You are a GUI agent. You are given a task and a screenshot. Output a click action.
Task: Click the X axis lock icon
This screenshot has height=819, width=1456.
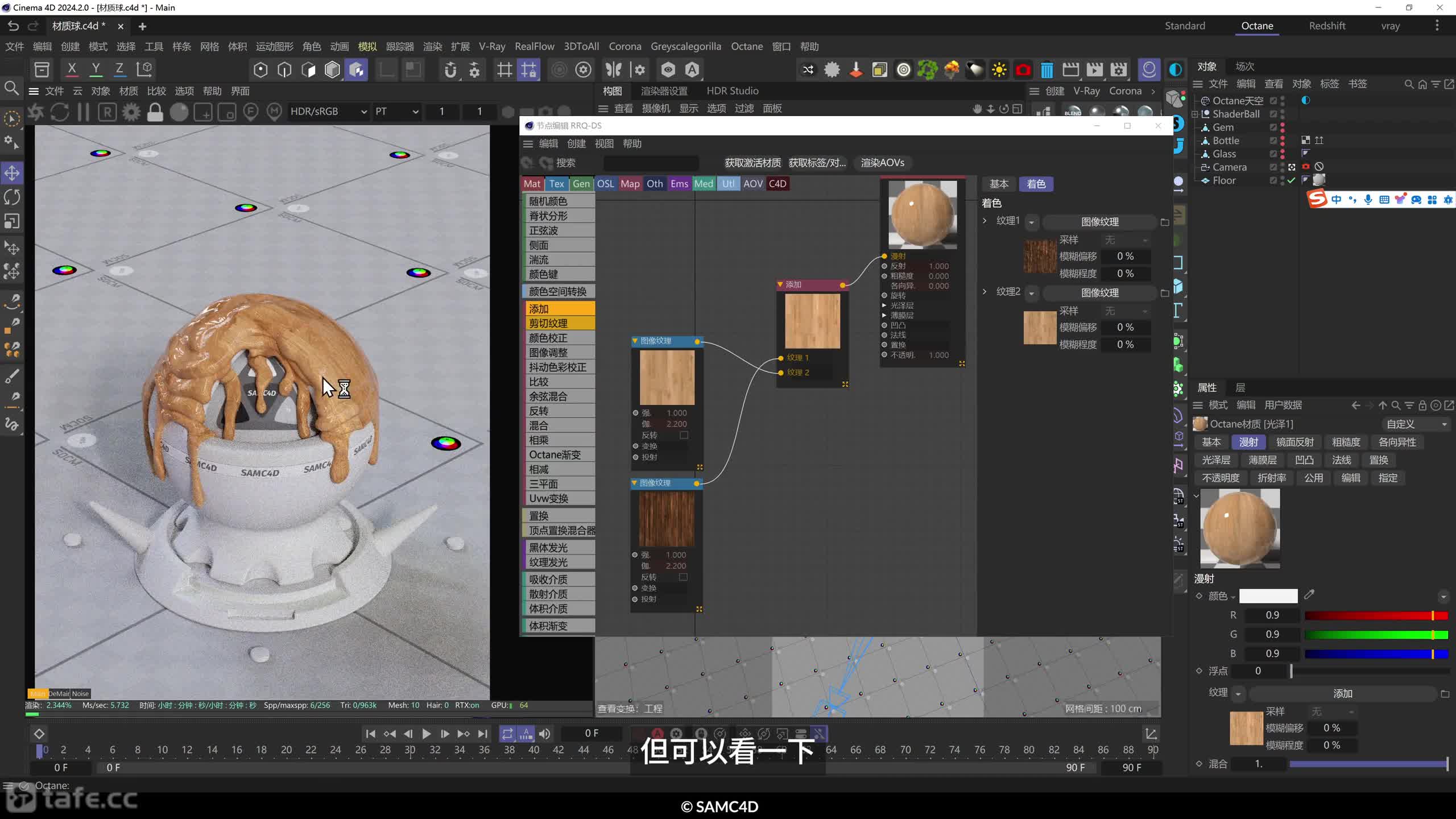72,69
